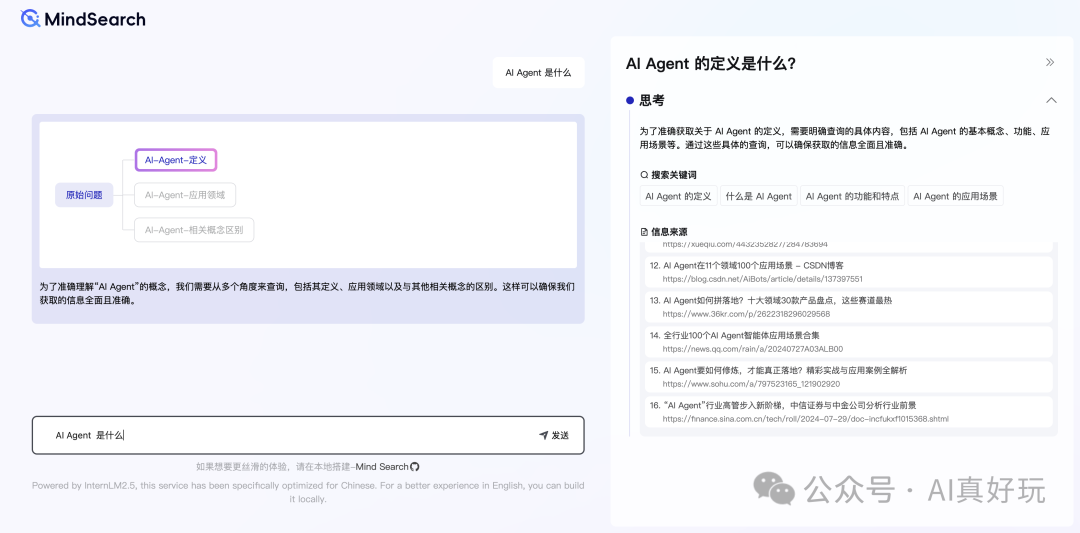Click the partially visible xueqiu.com URL
Image resolution: width=1080 pixels, height=533 pixels.
point(745,244)
